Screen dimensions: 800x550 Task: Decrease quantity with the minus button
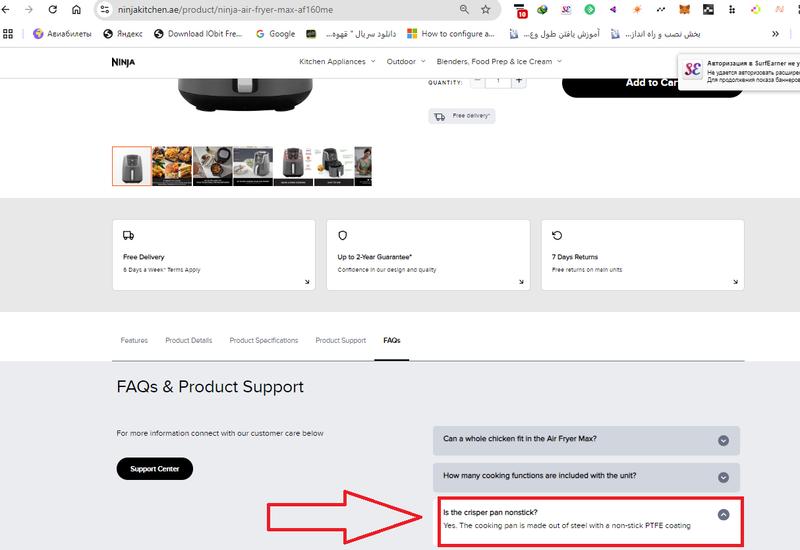point(477,81)
